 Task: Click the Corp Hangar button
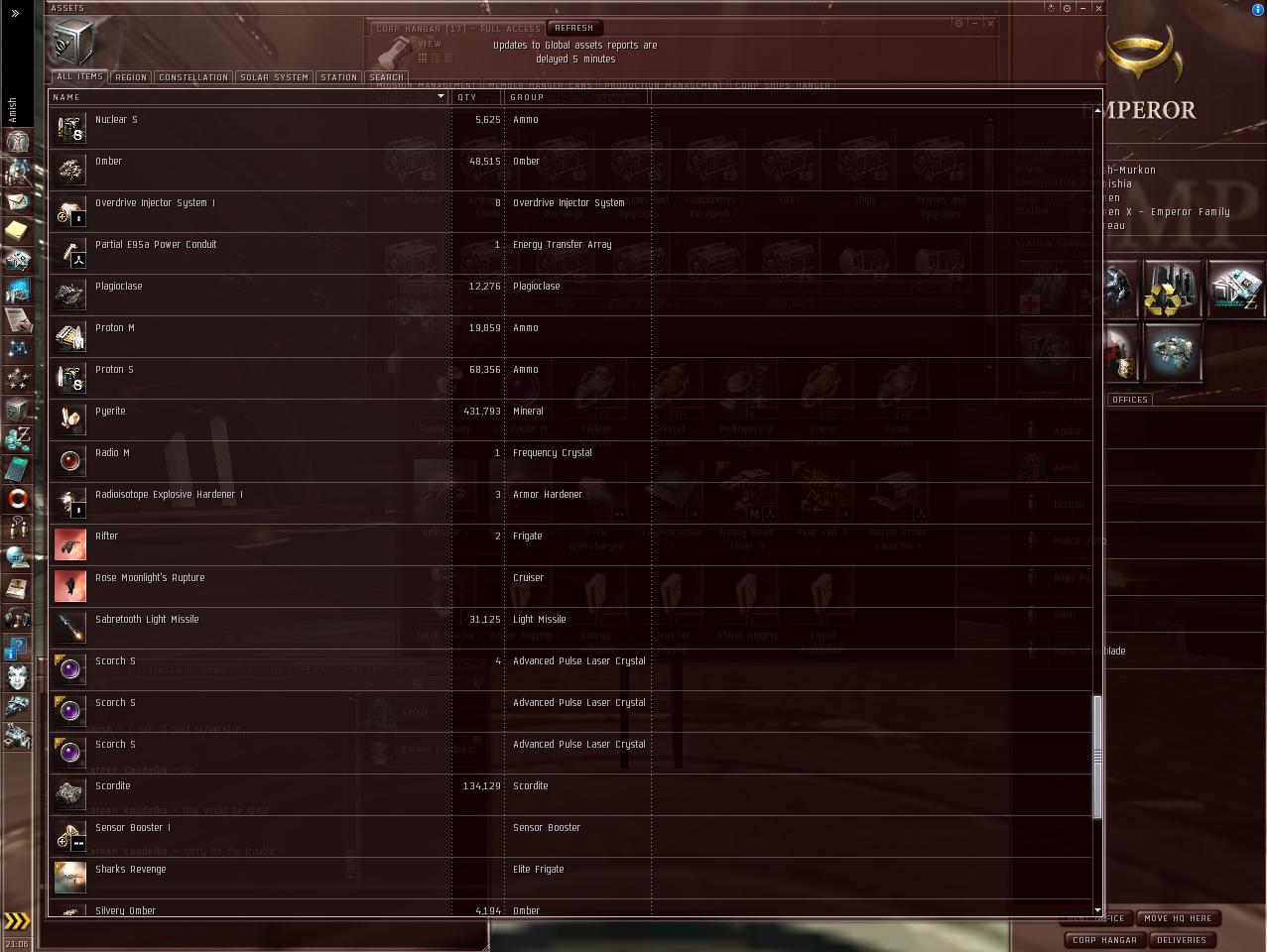coord(1104,940)
